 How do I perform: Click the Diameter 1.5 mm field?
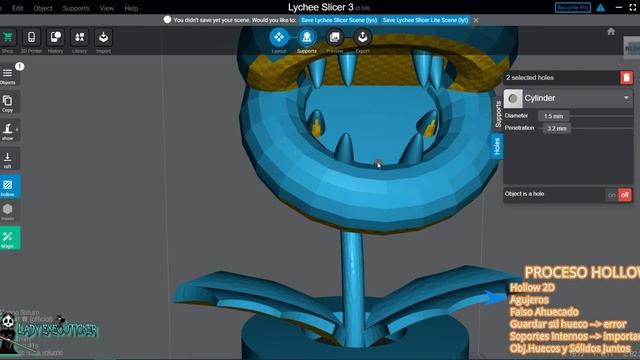point(553,116)
